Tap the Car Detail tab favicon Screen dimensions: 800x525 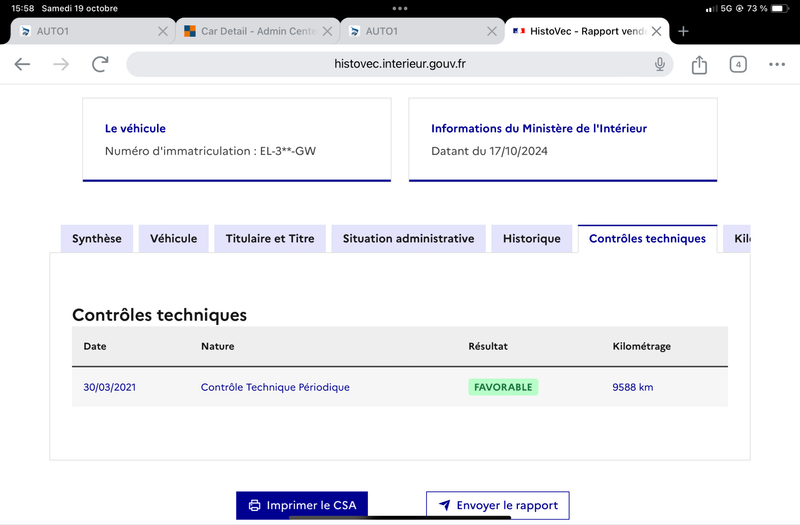point(190,31)
